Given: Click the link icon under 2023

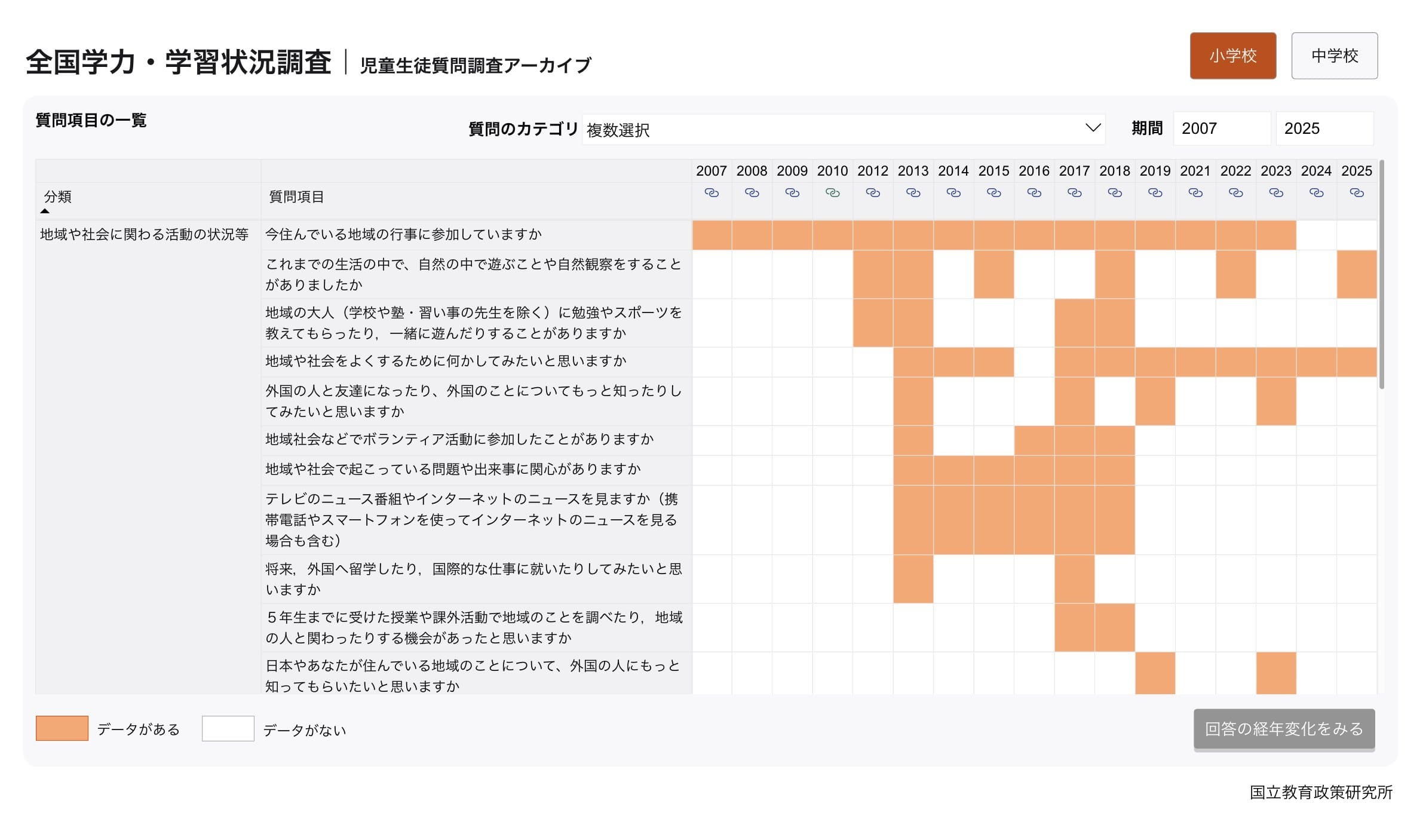Looking at the screenshot, I should 1275,193.
